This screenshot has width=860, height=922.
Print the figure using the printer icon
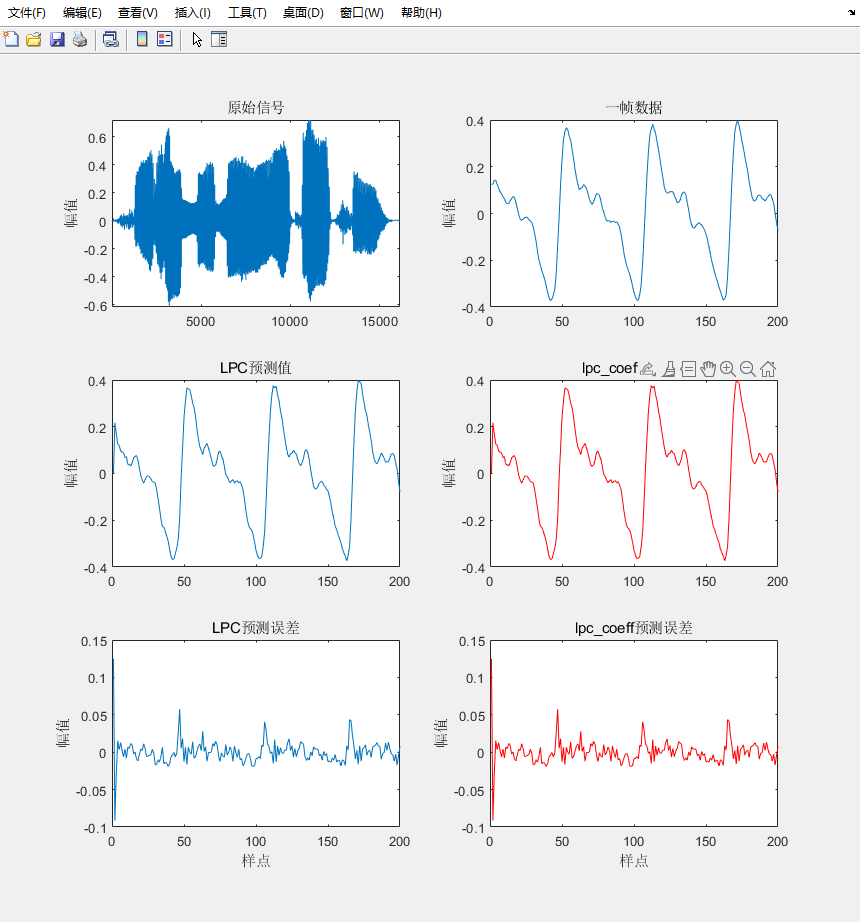pos(80,39)
